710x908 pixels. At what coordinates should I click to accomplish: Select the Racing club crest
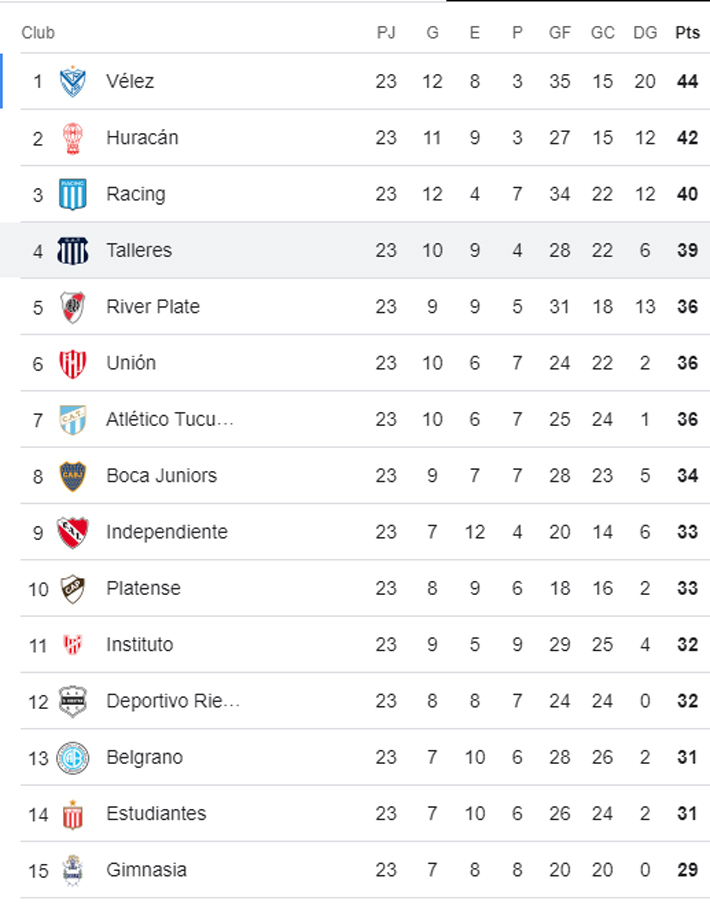tap(72, 194)
